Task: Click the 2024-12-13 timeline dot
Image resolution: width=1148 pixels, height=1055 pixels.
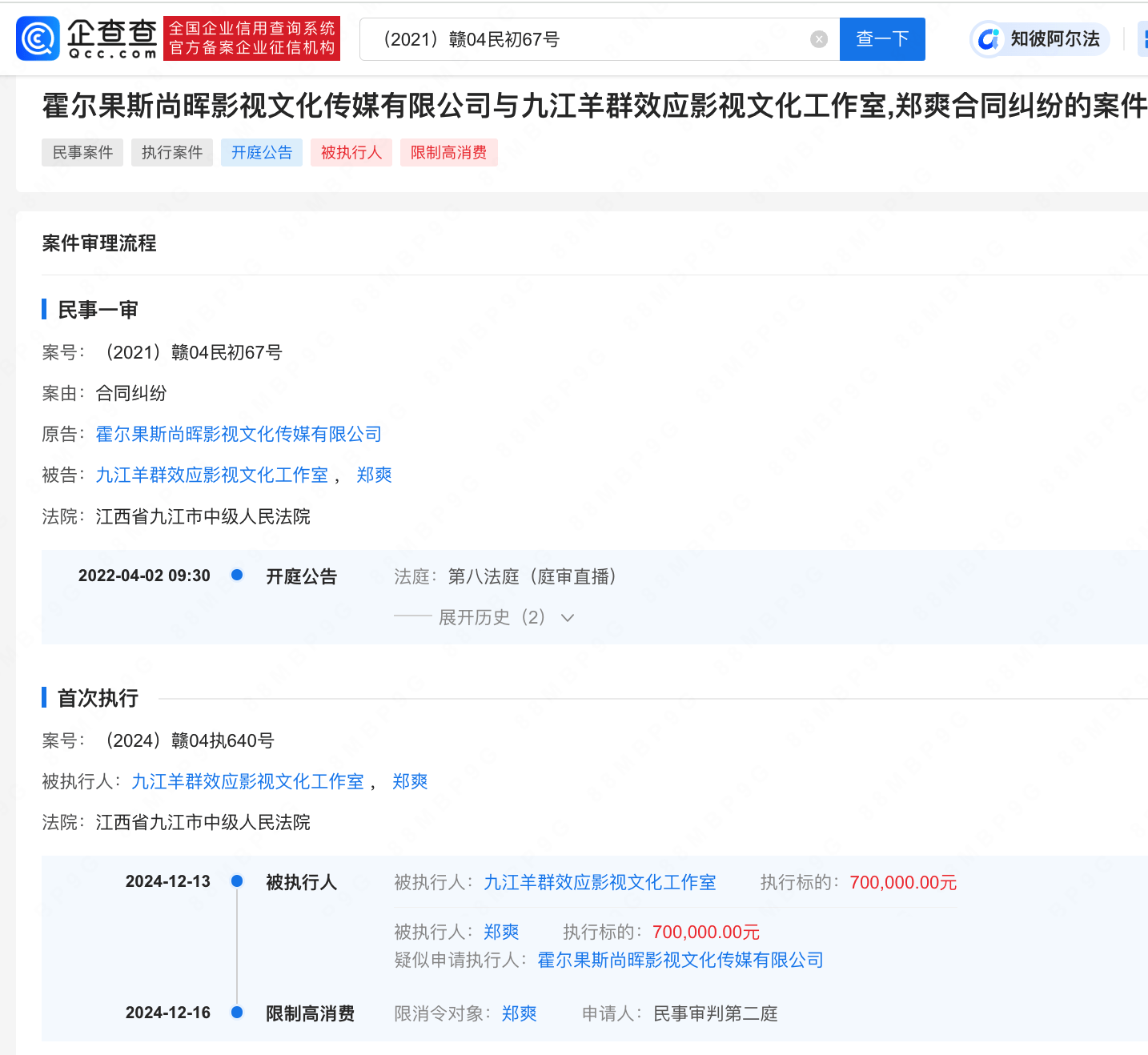Action: point(237,881)
